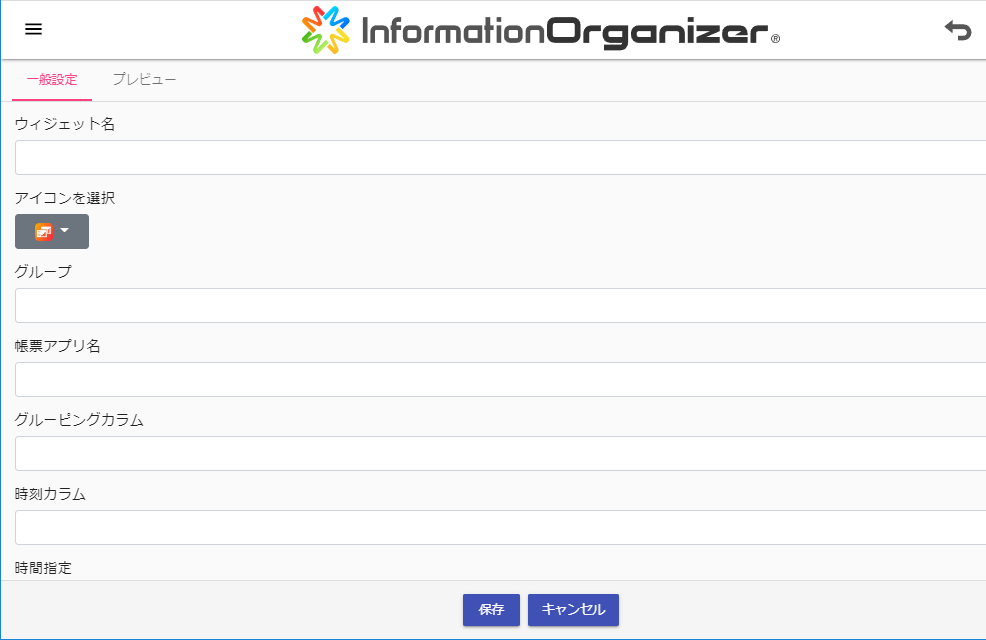
Task: Switch to the 一般設定 tab
Action: tap(52, 80)
